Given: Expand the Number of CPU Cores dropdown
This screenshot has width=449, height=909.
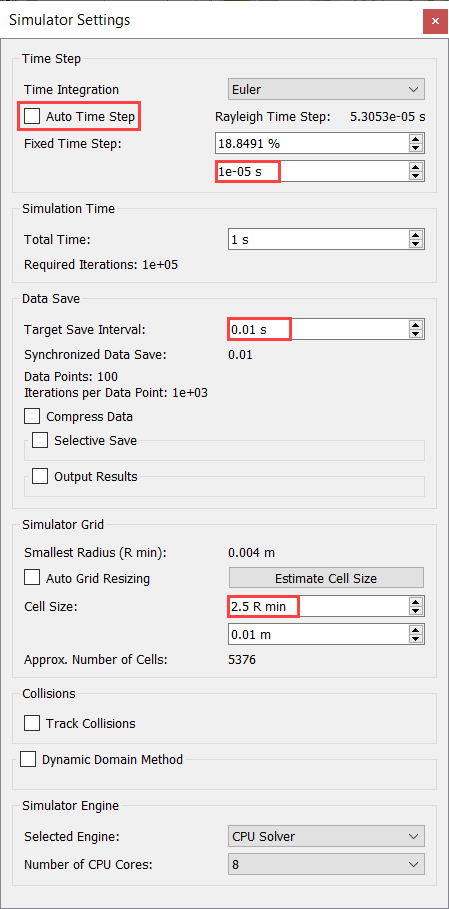Looking at the screenshot, I should pos(326,864).
